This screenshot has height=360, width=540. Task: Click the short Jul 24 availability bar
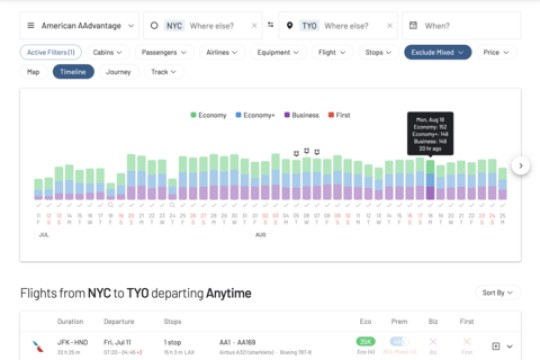pos(173,189)
